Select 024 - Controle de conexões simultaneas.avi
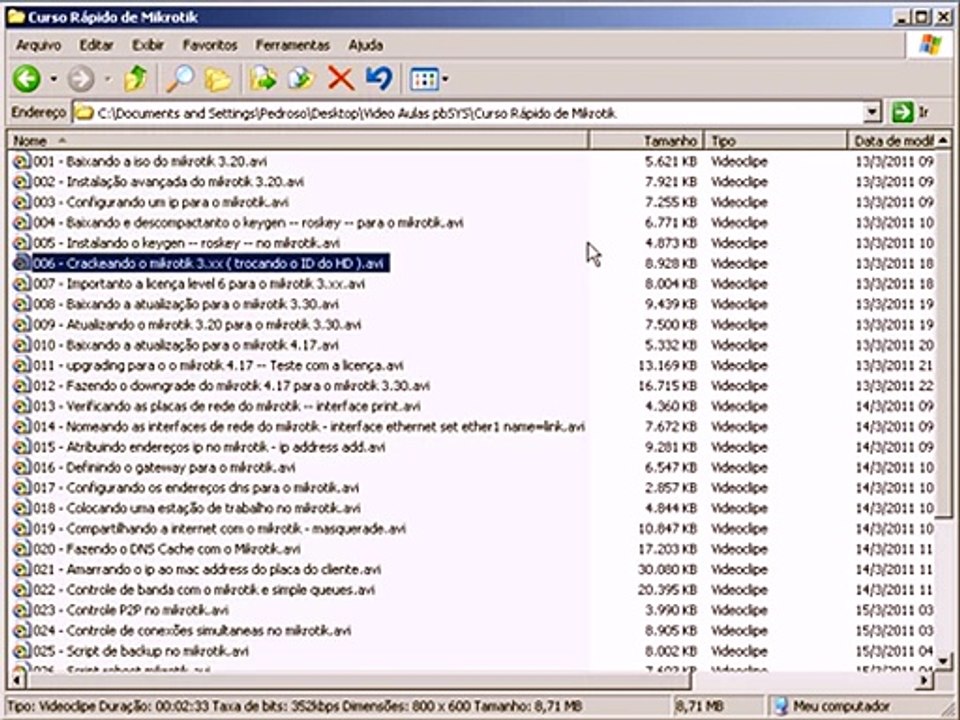The height and width of the screenshot is (720, 960). tap(192, 631)
